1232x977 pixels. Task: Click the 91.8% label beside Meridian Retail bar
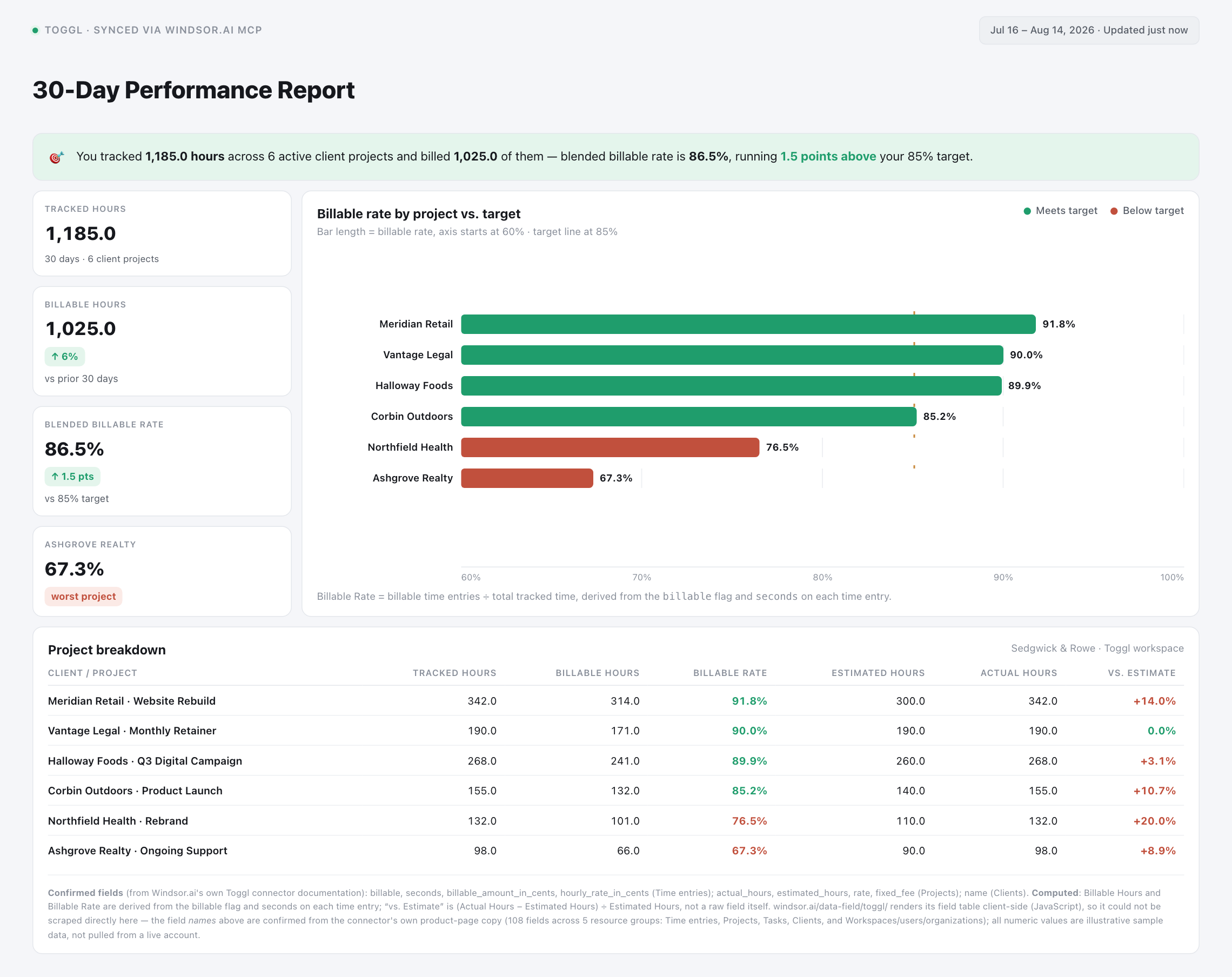[1059, 324]
